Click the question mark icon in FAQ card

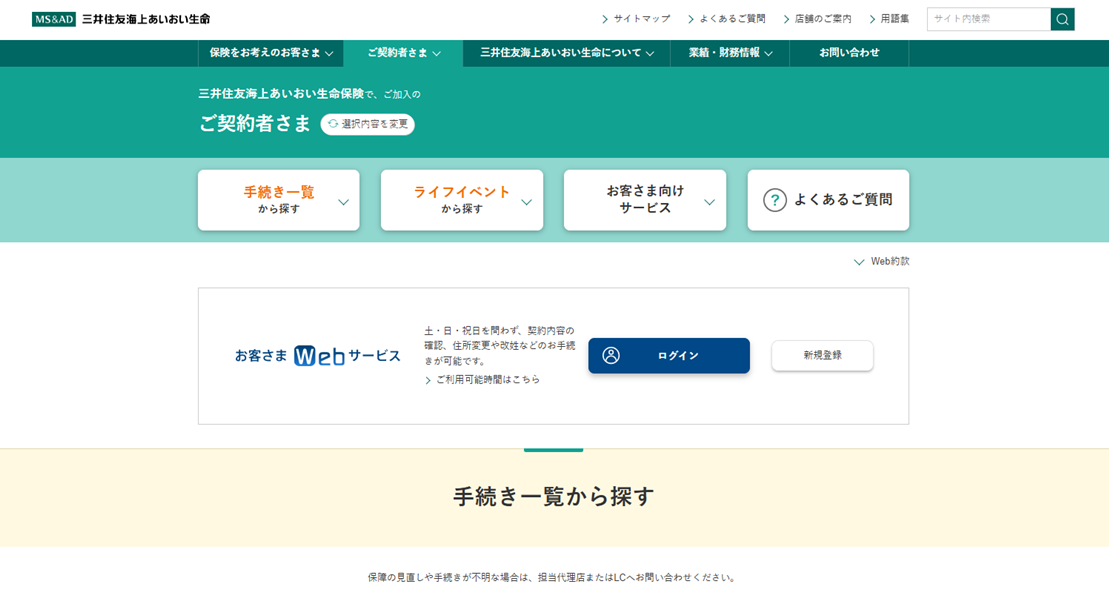click(774, 200)
